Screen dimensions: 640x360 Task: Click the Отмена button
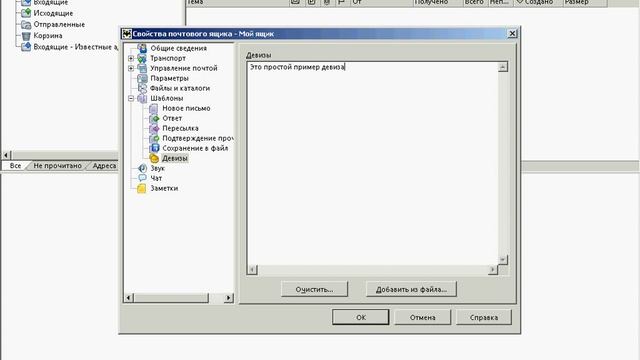pyautogui.click(x=422, y=317)
